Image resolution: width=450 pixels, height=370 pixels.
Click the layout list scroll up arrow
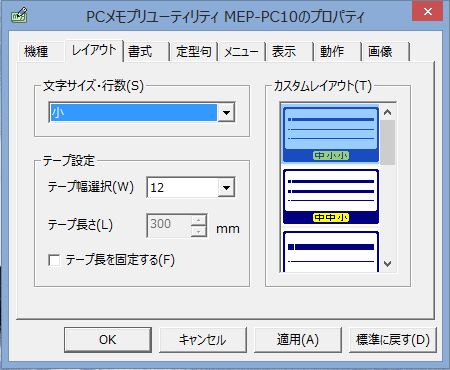tap(387, 112)
